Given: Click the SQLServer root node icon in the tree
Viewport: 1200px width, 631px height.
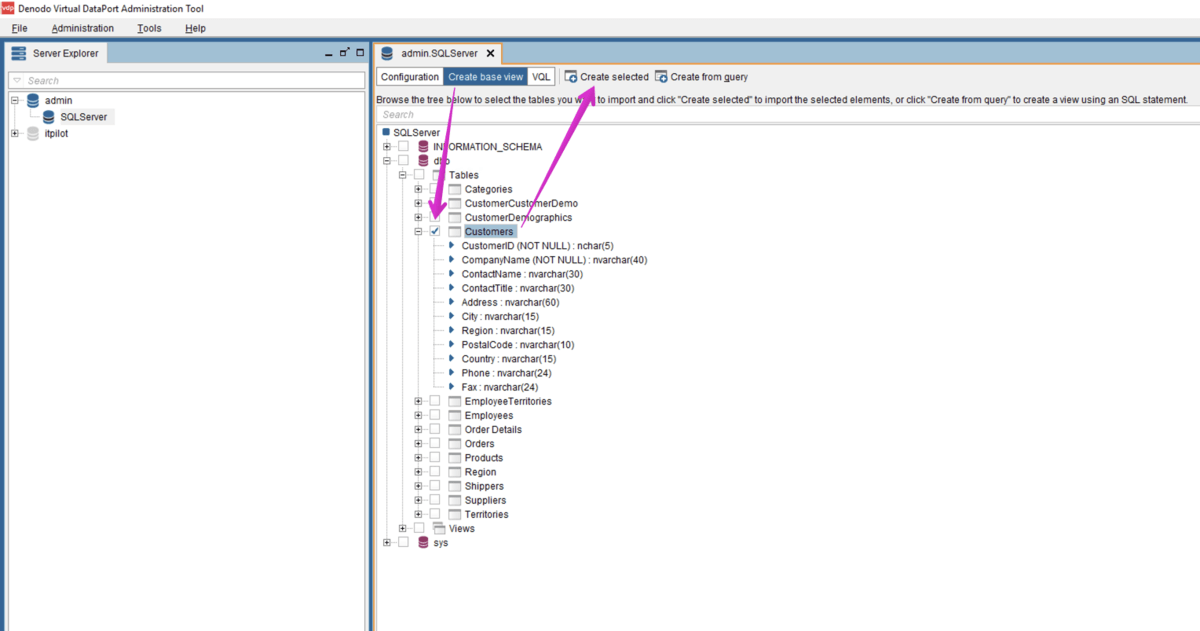Looking at the screenshot, I should click(x=386, y=132).
